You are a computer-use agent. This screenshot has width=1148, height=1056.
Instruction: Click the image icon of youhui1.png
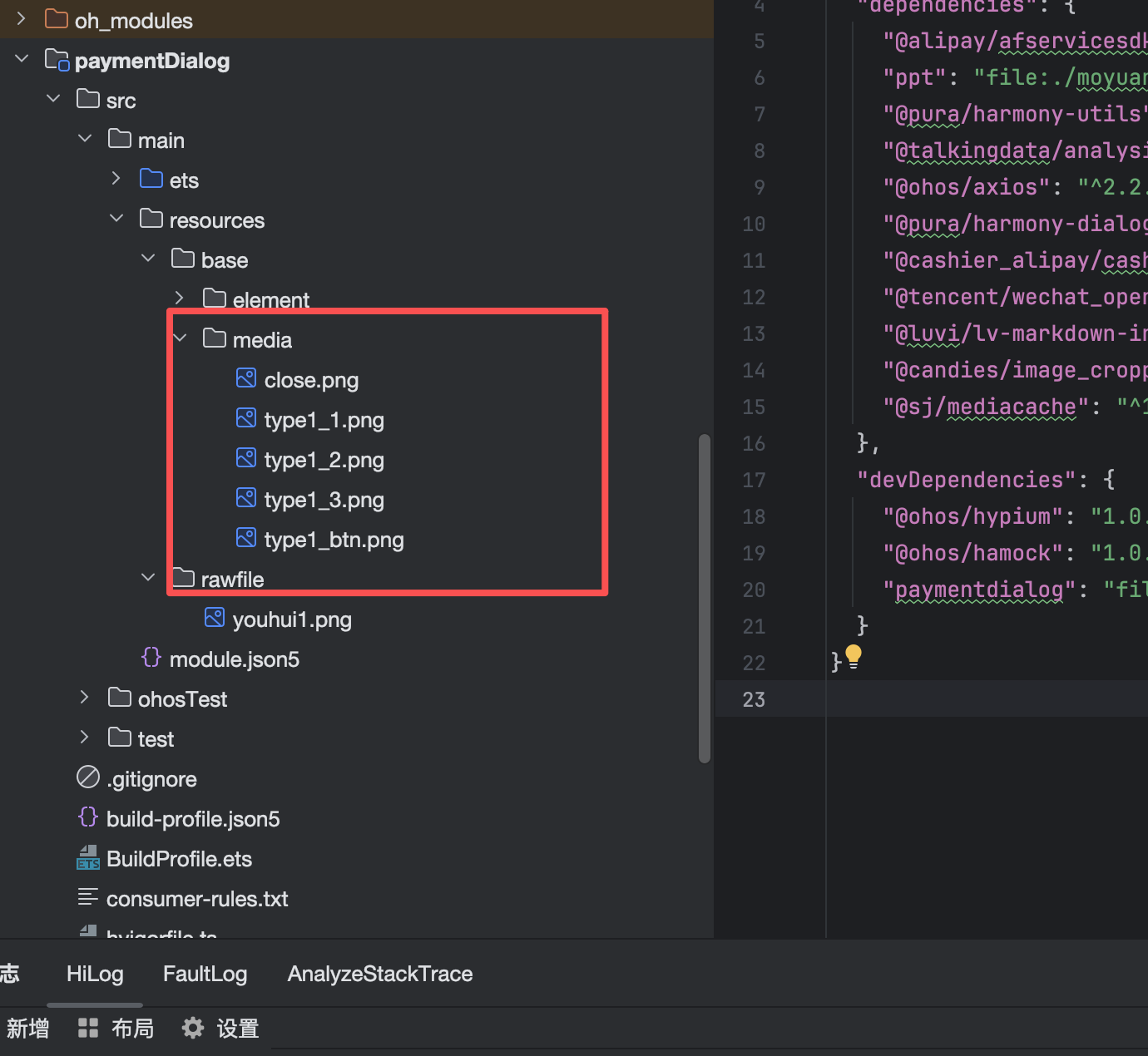pyautogui.click(x=215, y=618)
